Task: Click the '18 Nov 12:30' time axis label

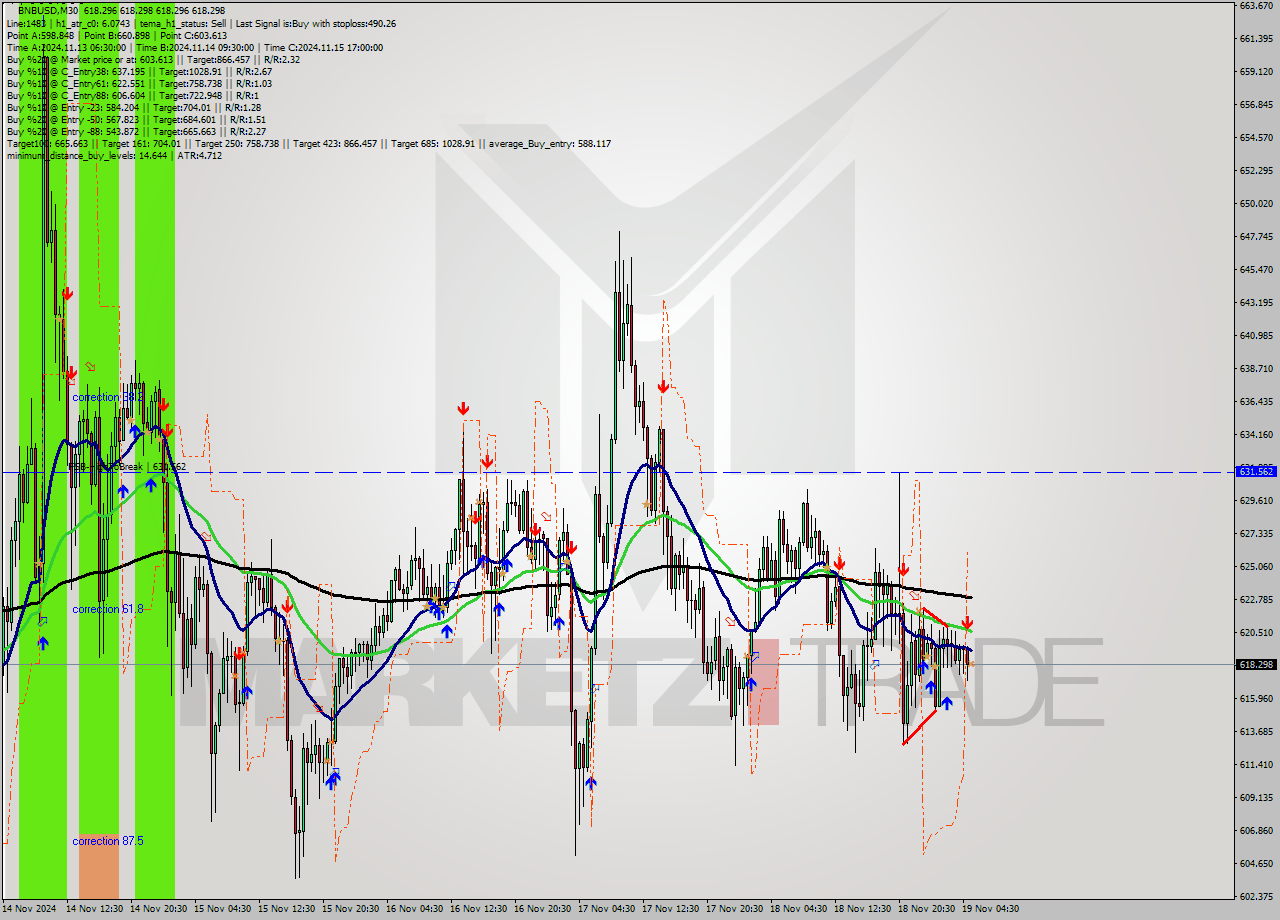Action: click(862, 909)
